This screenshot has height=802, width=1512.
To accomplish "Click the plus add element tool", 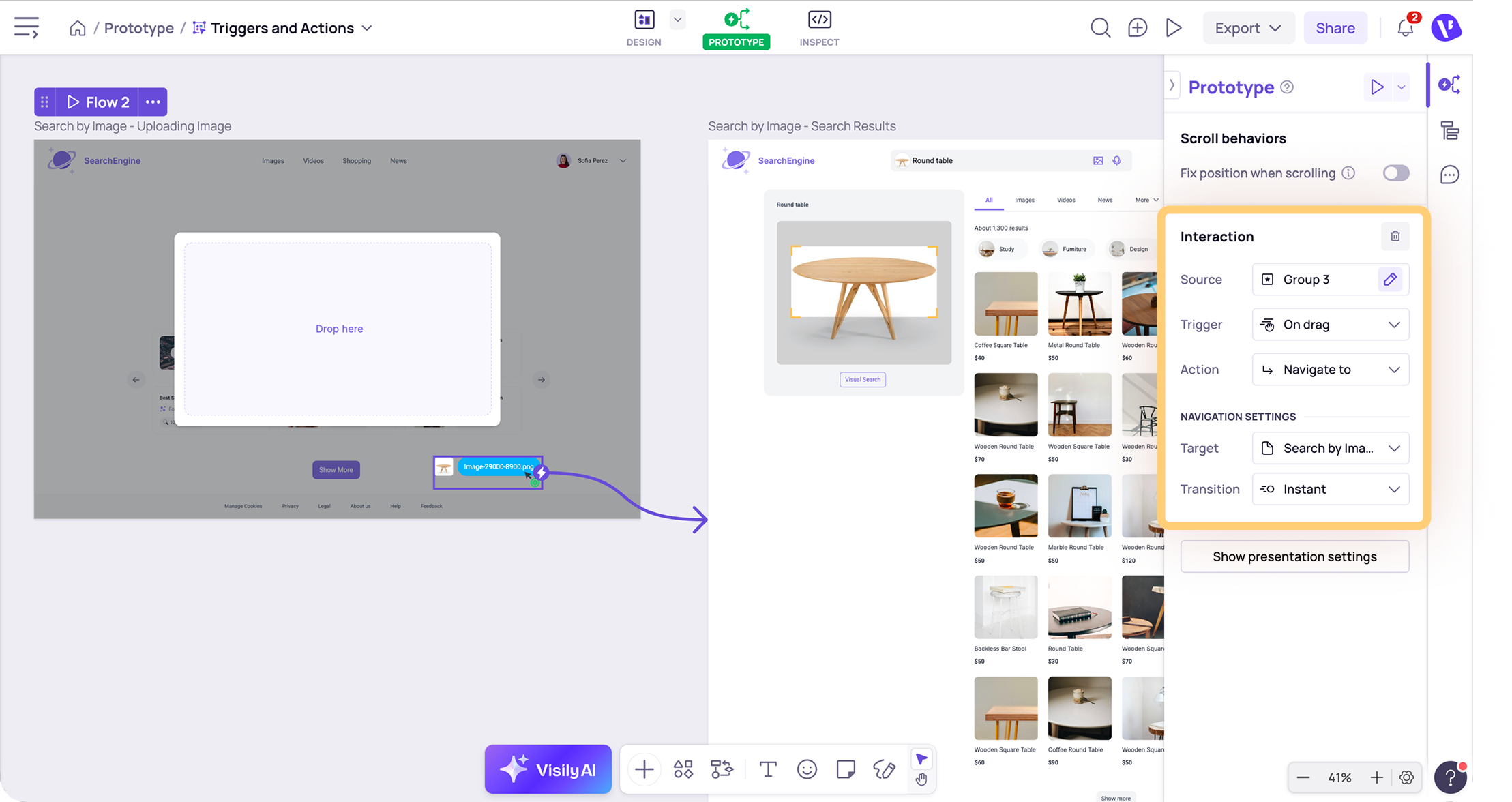I will tap(644, 769).
